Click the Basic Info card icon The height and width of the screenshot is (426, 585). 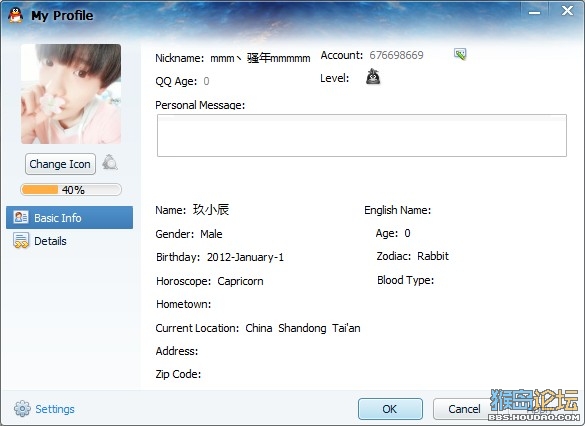point(21,217)
